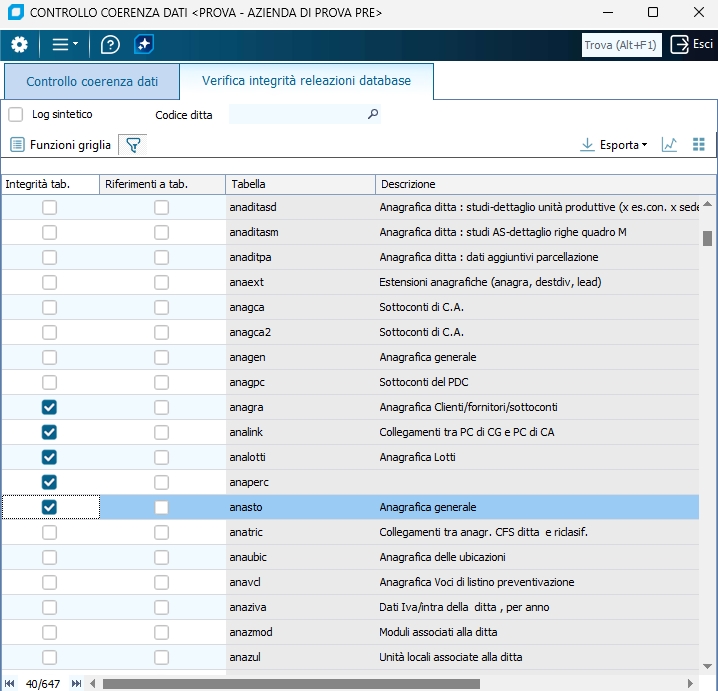Click horizontal scrollbar left arrow
The height and width of the screenshot is (691, 718).
point(93,684)
